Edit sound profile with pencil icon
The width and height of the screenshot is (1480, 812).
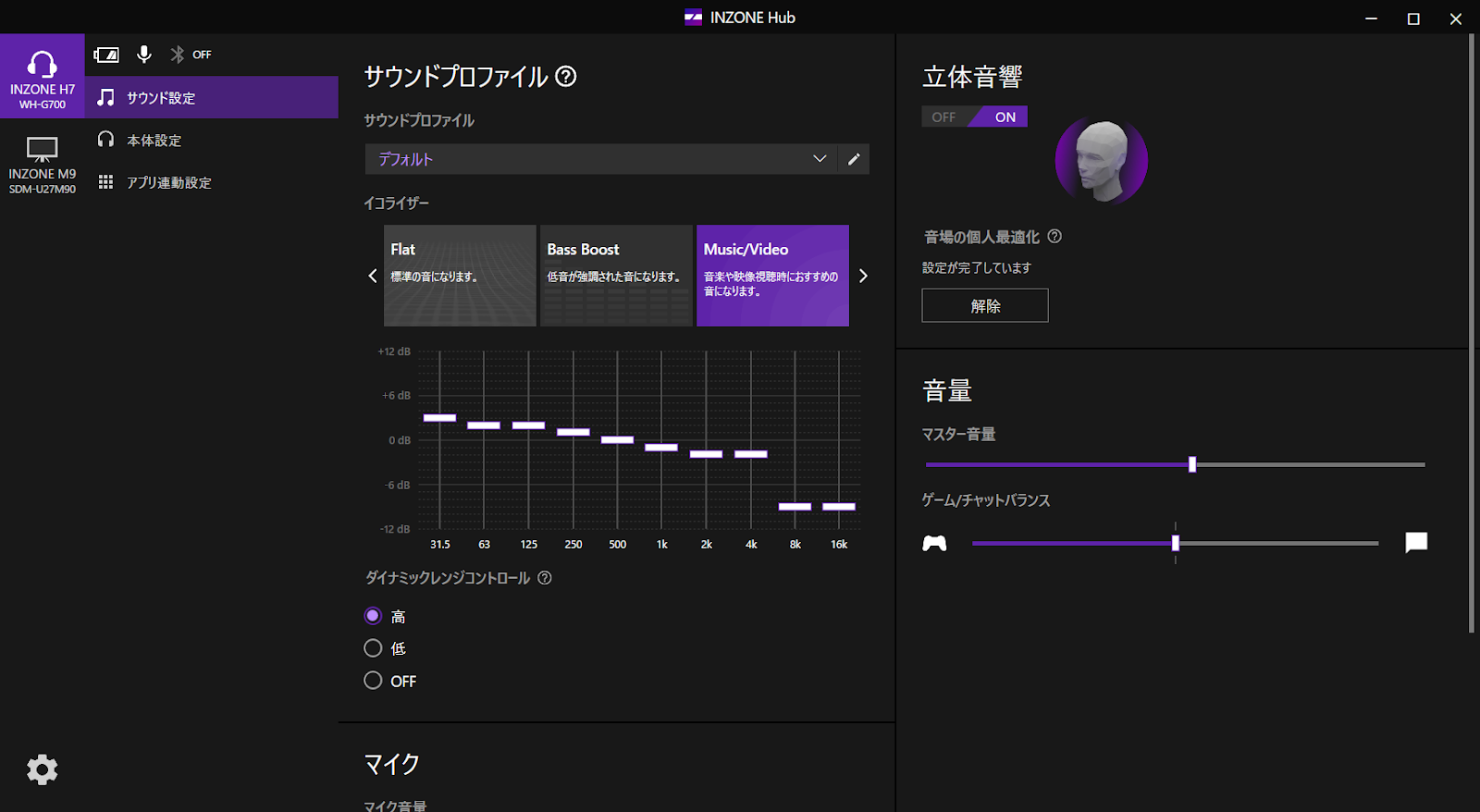[x=854, y=159]
